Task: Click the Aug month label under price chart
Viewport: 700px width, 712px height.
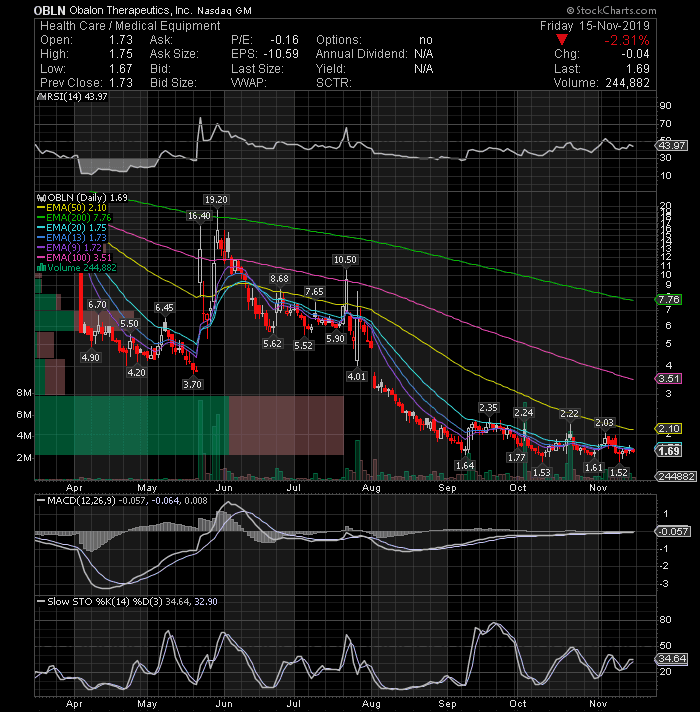Action: (x=371, y=488)
